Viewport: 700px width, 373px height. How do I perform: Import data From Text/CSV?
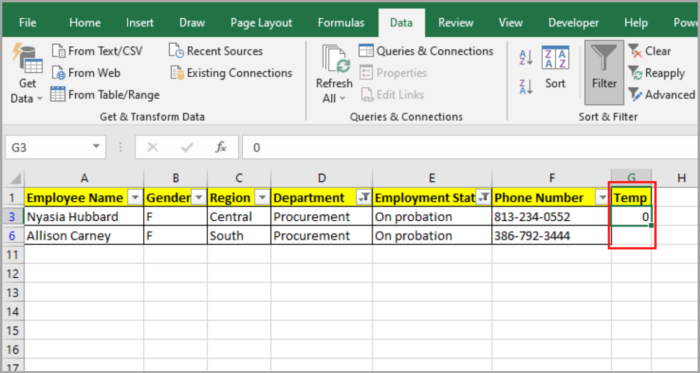pos(97,51)
